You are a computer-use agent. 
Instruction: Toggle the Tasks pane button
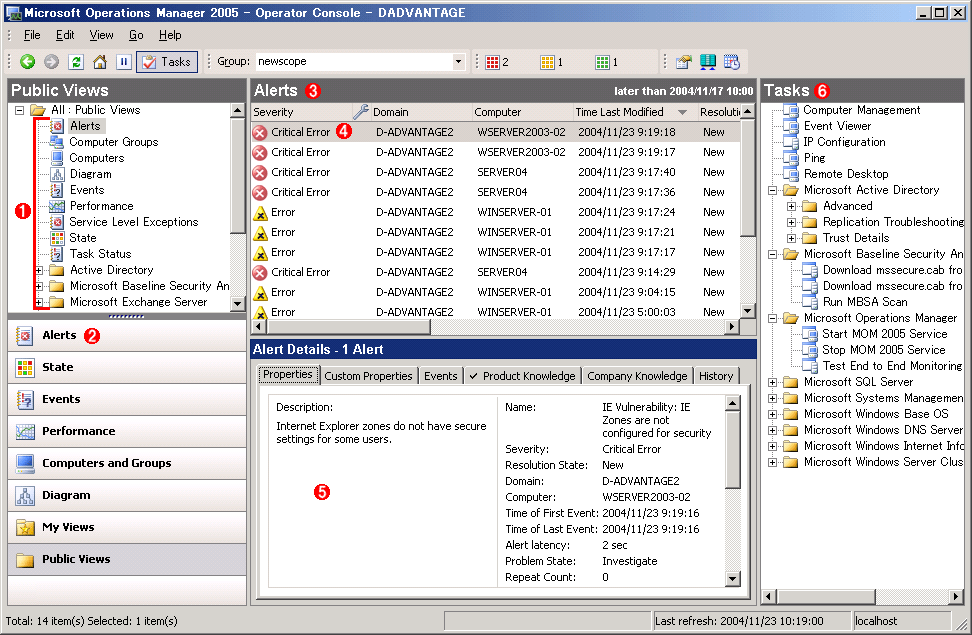[x=167, y=61]
